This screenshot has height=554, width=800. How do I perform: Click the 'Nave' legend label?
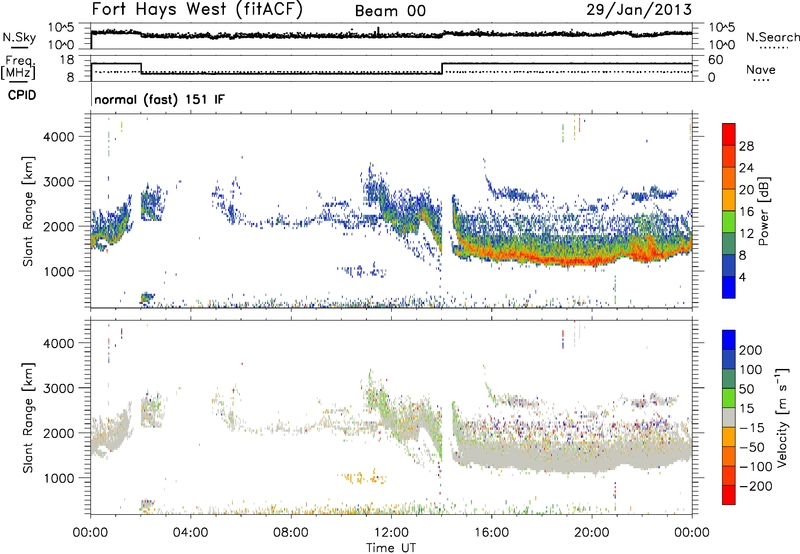(761, 70)
